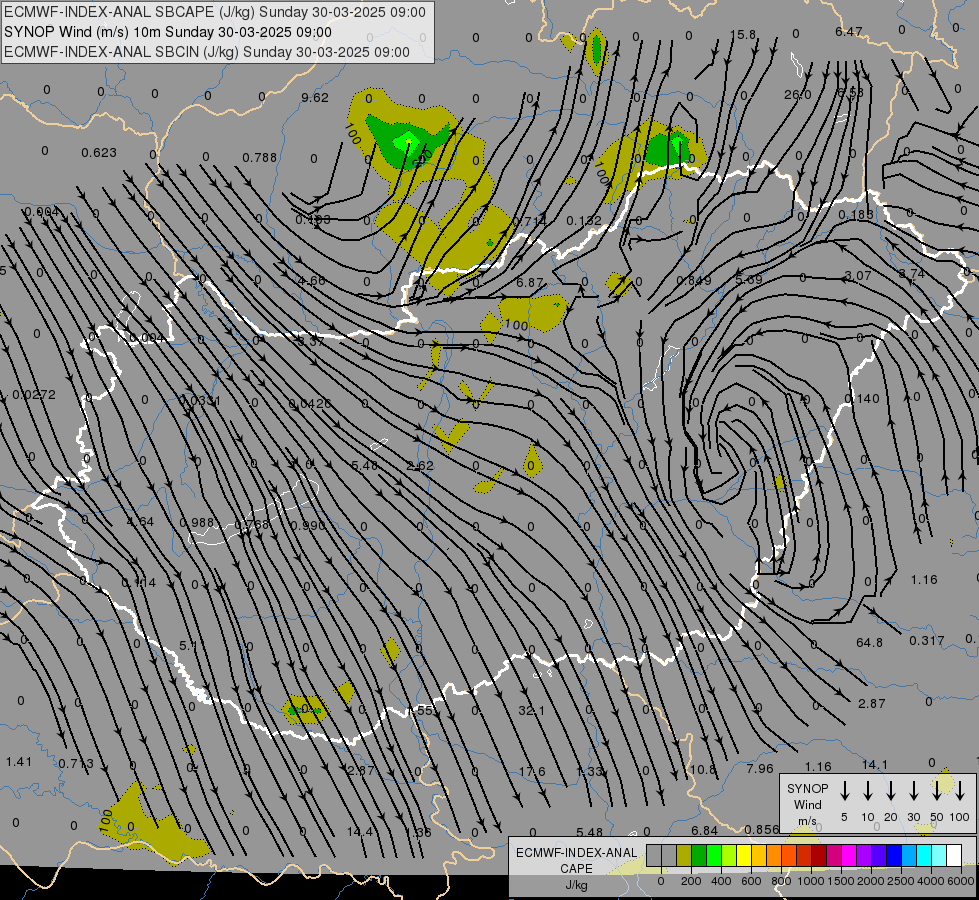The width and height of the screenshot is (979, 900).
Task: Click the 10 m/s wind arrow in legend
Action: [868, 791]
